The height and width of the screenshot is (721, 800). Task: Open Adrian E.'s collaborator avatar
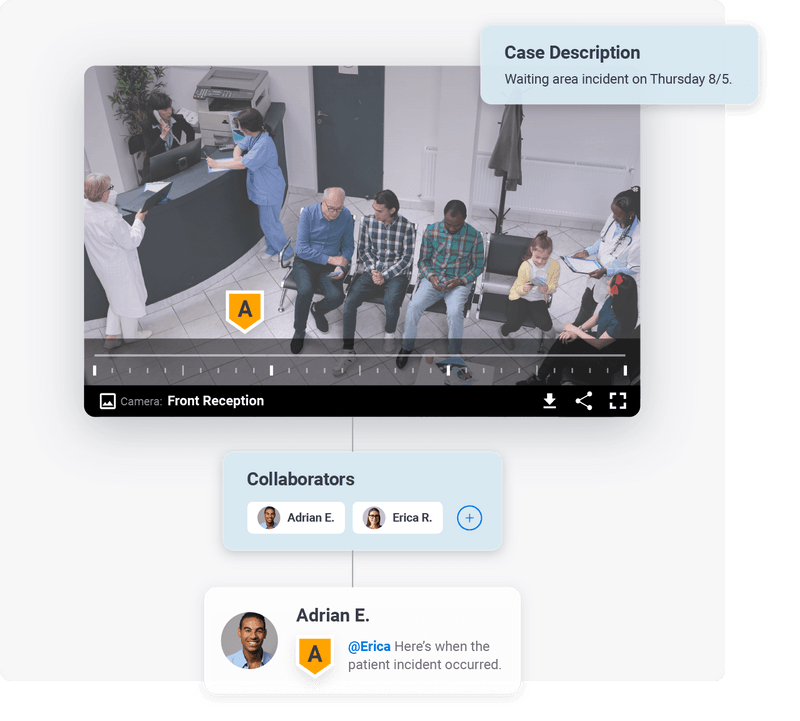(267, 518)
